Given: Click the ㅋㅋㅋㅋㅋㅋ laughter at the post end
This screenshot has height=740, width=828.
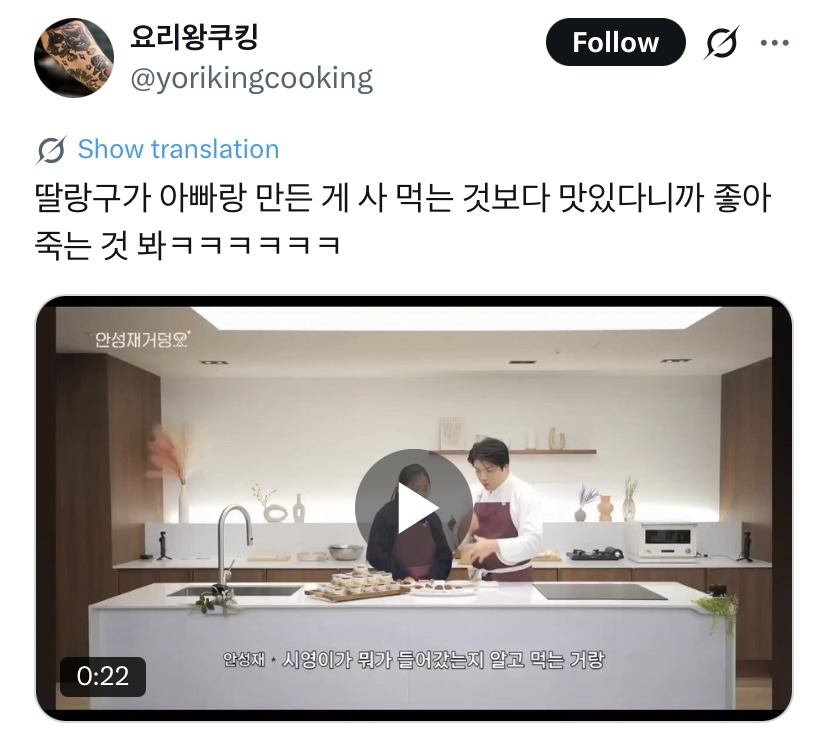Looking at the screenshot, I should (256, 246).
